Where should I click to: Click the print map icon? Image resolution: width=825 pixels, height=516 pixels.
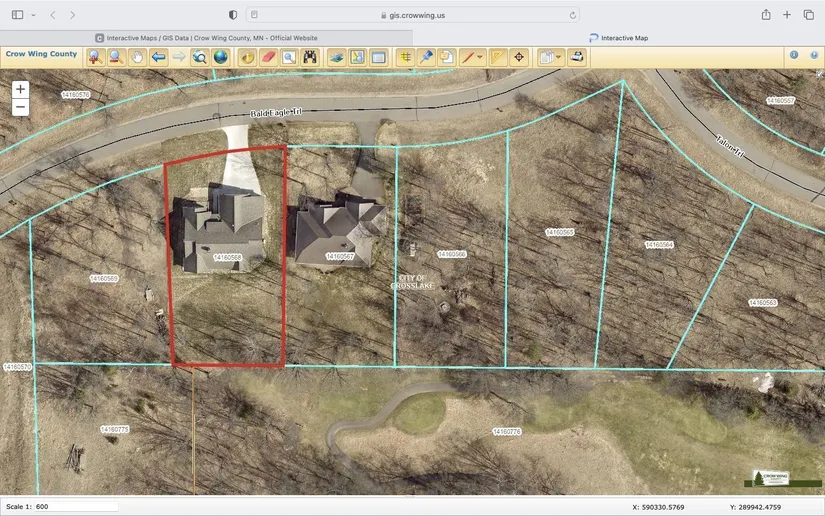click(577, 57)
